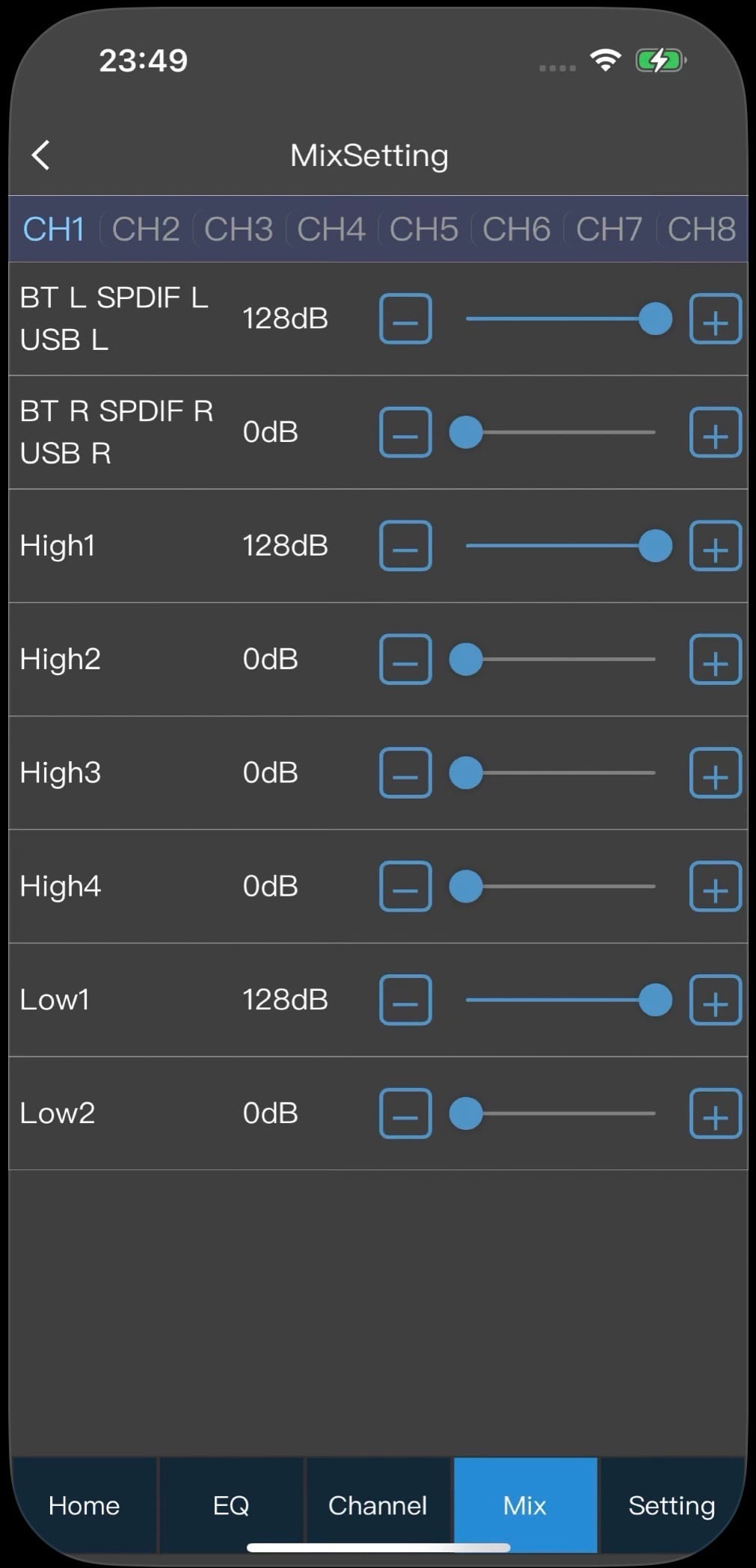Image resolution: width=756 pixels, height=1568 pixels.
Task: Tap the minus icon for High3
Action: pyautogui.click(x=405, y=773)
